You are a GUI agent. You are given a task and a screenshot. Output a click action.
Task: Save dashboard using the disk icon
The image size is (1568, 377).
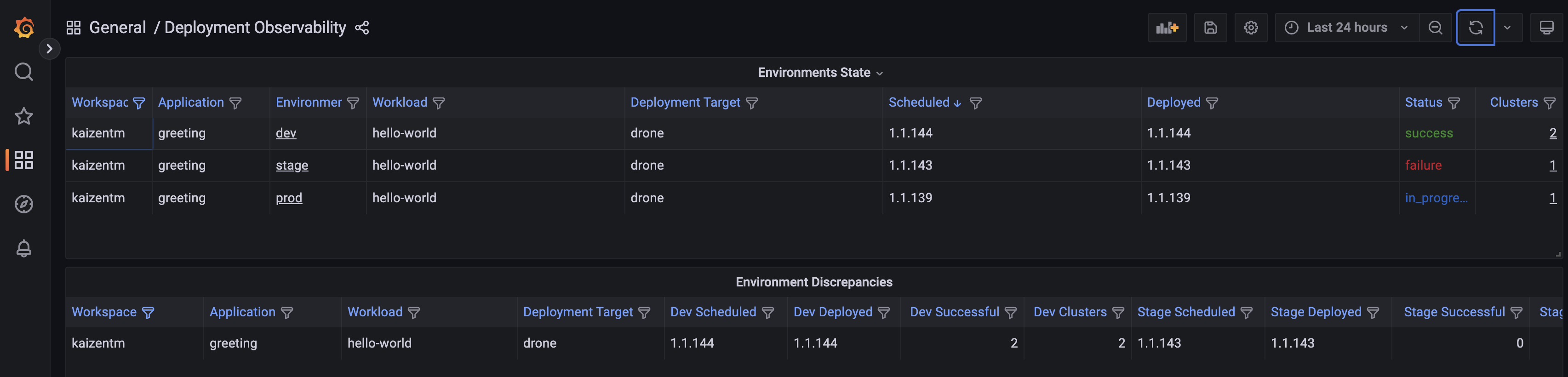[1210, 28]
